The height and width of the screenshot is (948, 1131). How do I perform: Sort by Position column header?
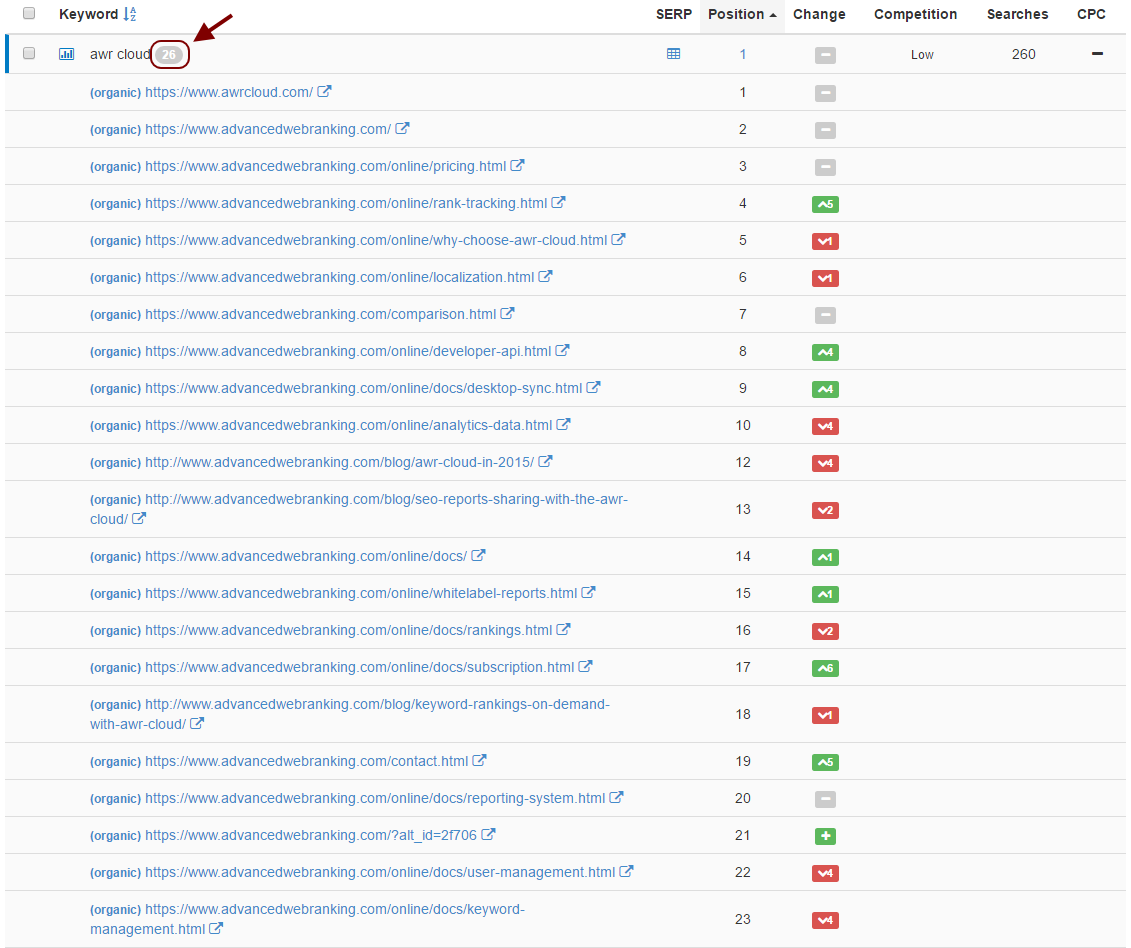point(742,14)
